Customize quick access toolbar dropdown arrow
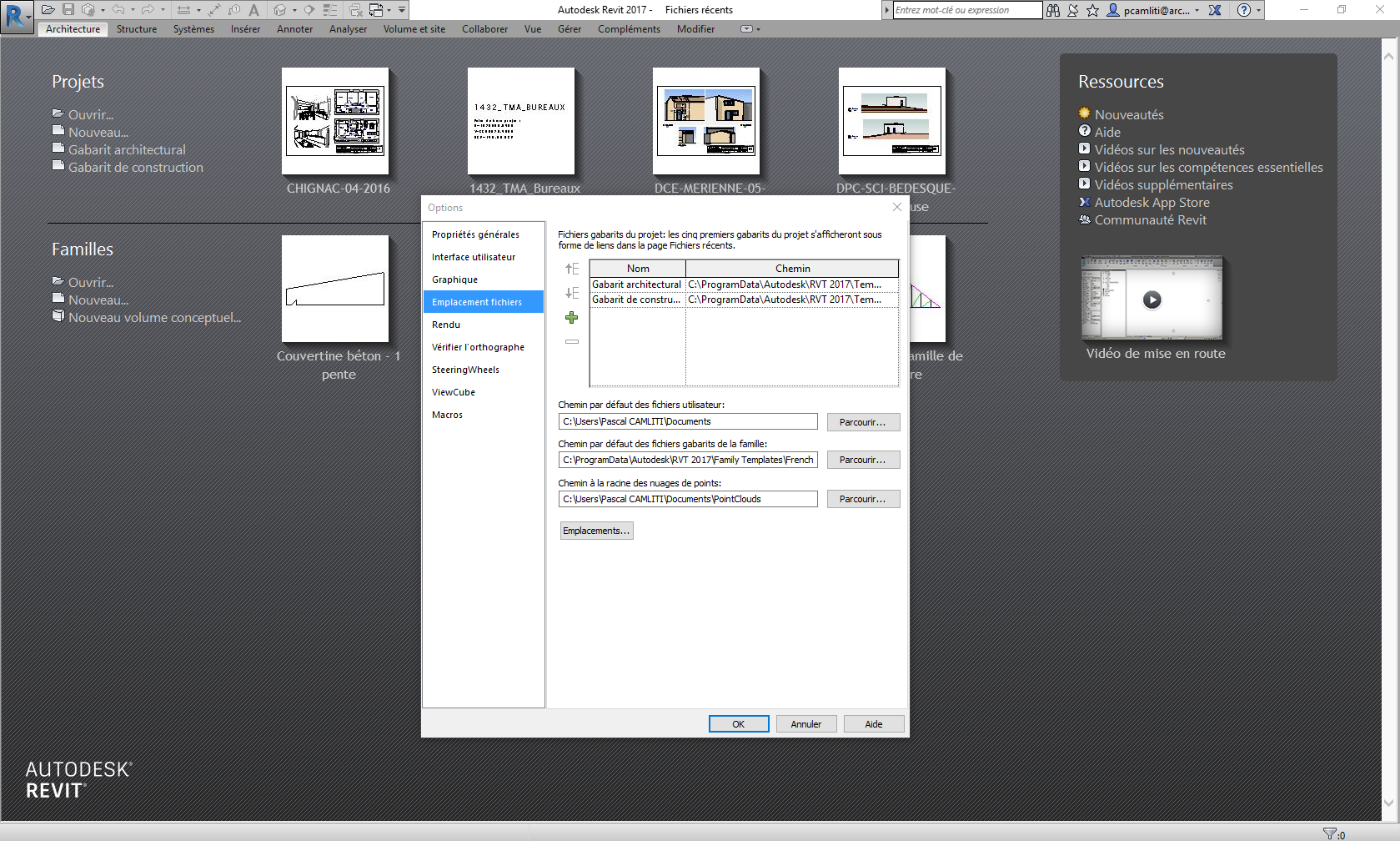The image size is (1400, 841). (x=402, y=10)
